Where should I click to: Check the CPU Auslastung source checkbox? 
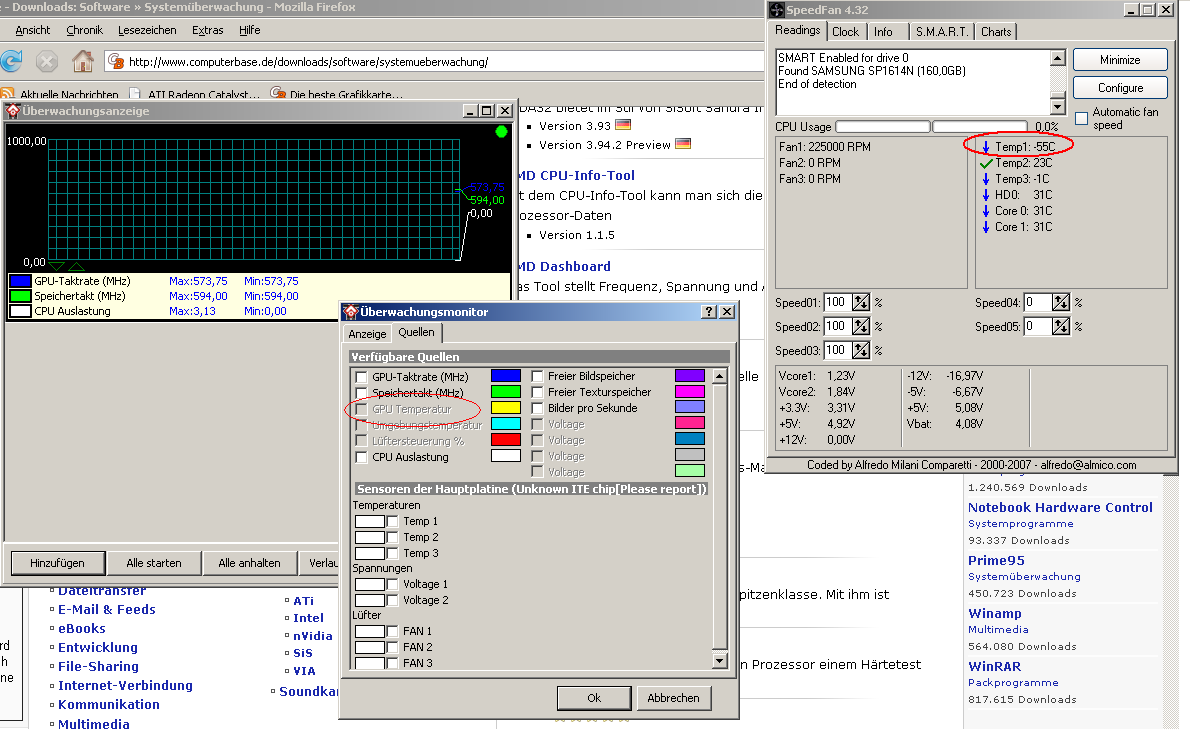[x=361, y=457]
